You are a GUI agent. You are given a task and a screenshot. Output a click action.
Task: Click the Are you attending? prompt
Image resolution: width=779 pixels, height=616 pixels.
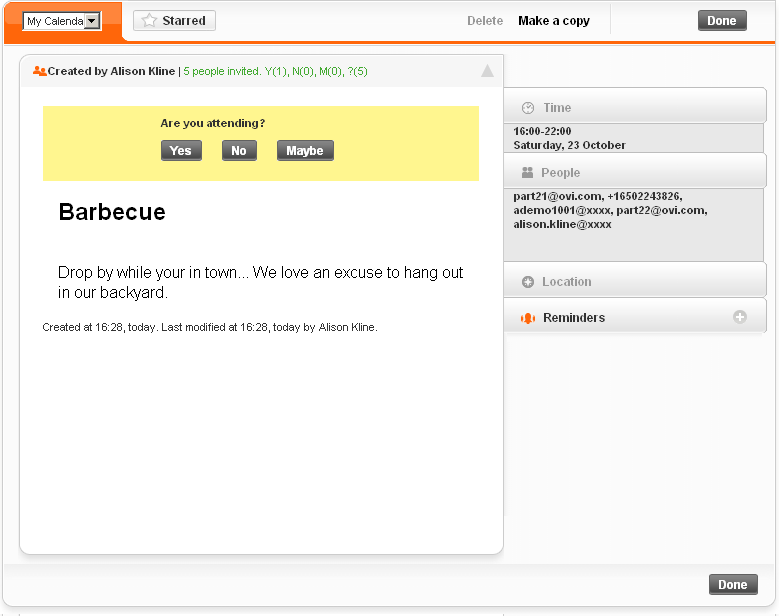click(213, 123)
